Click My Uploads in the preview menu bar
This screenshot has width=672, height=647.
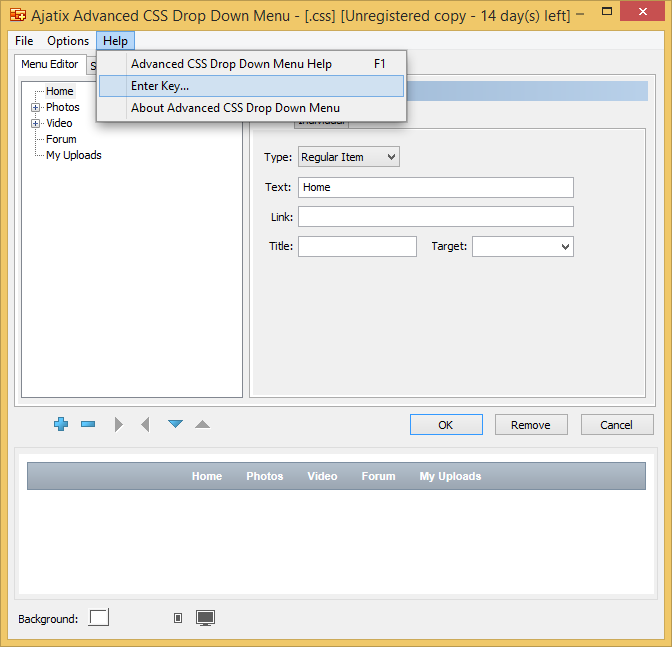(x=450, y=476)
